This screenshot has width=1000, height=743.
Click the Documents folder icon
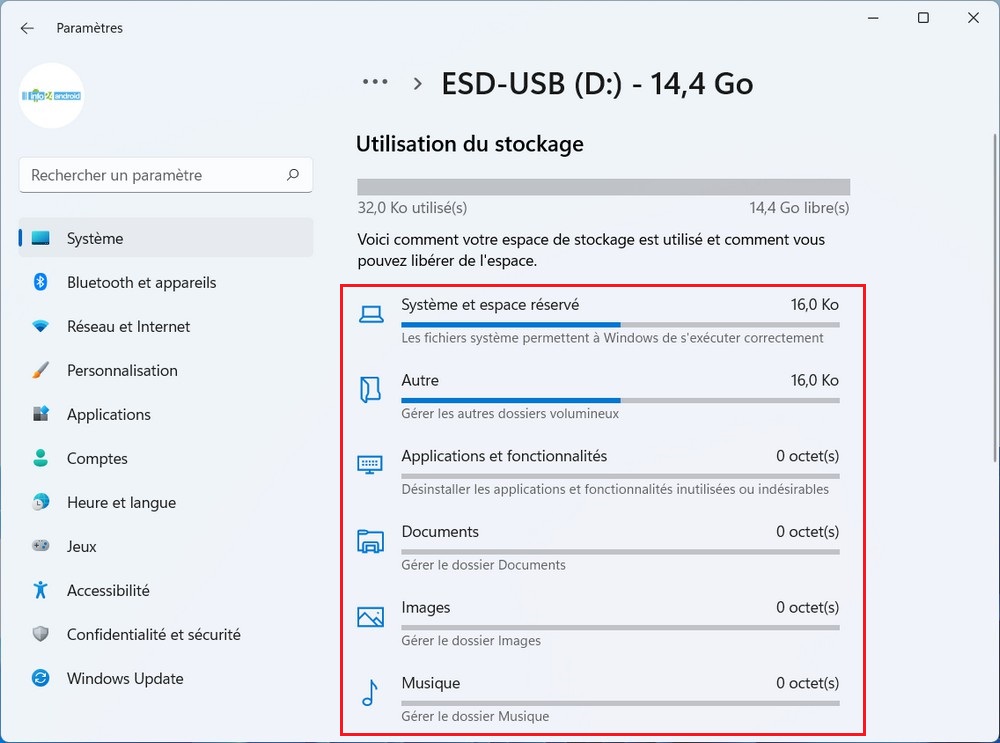[371, 541]
